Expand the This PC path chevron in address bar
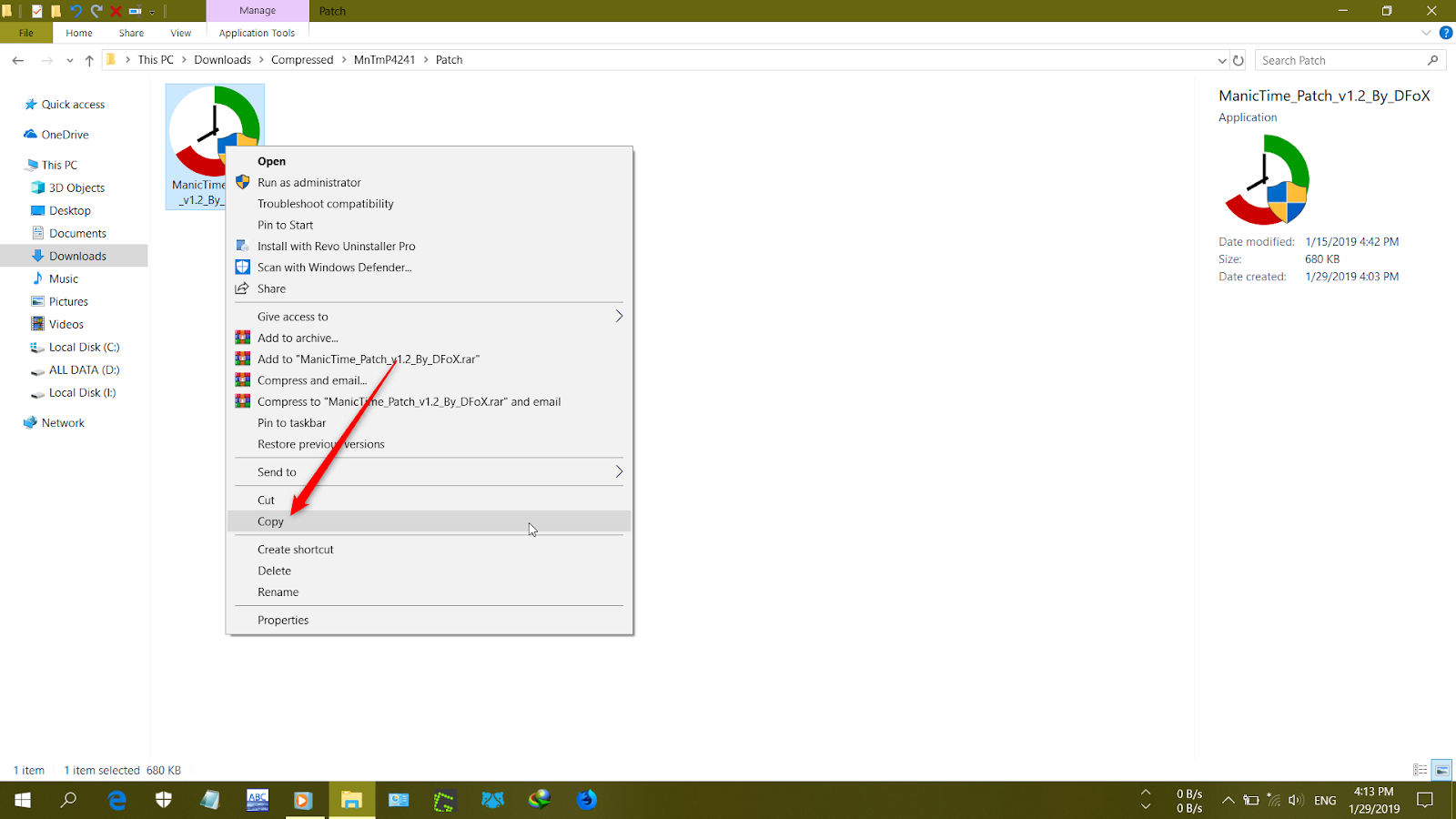The image size is (1456, 819). point(184,60)
